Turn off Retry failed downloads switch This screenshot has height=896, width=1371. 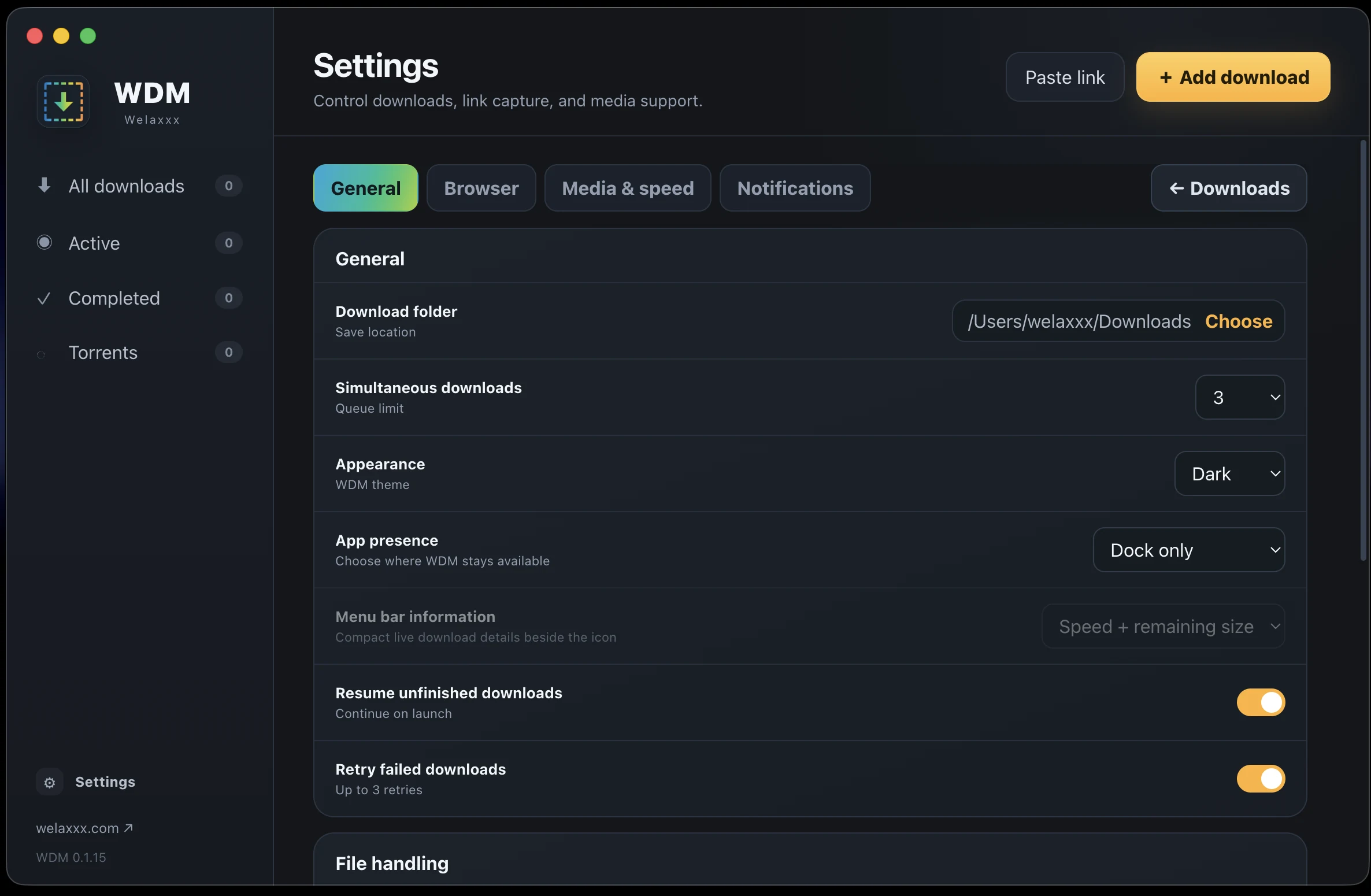point(1261,779)
